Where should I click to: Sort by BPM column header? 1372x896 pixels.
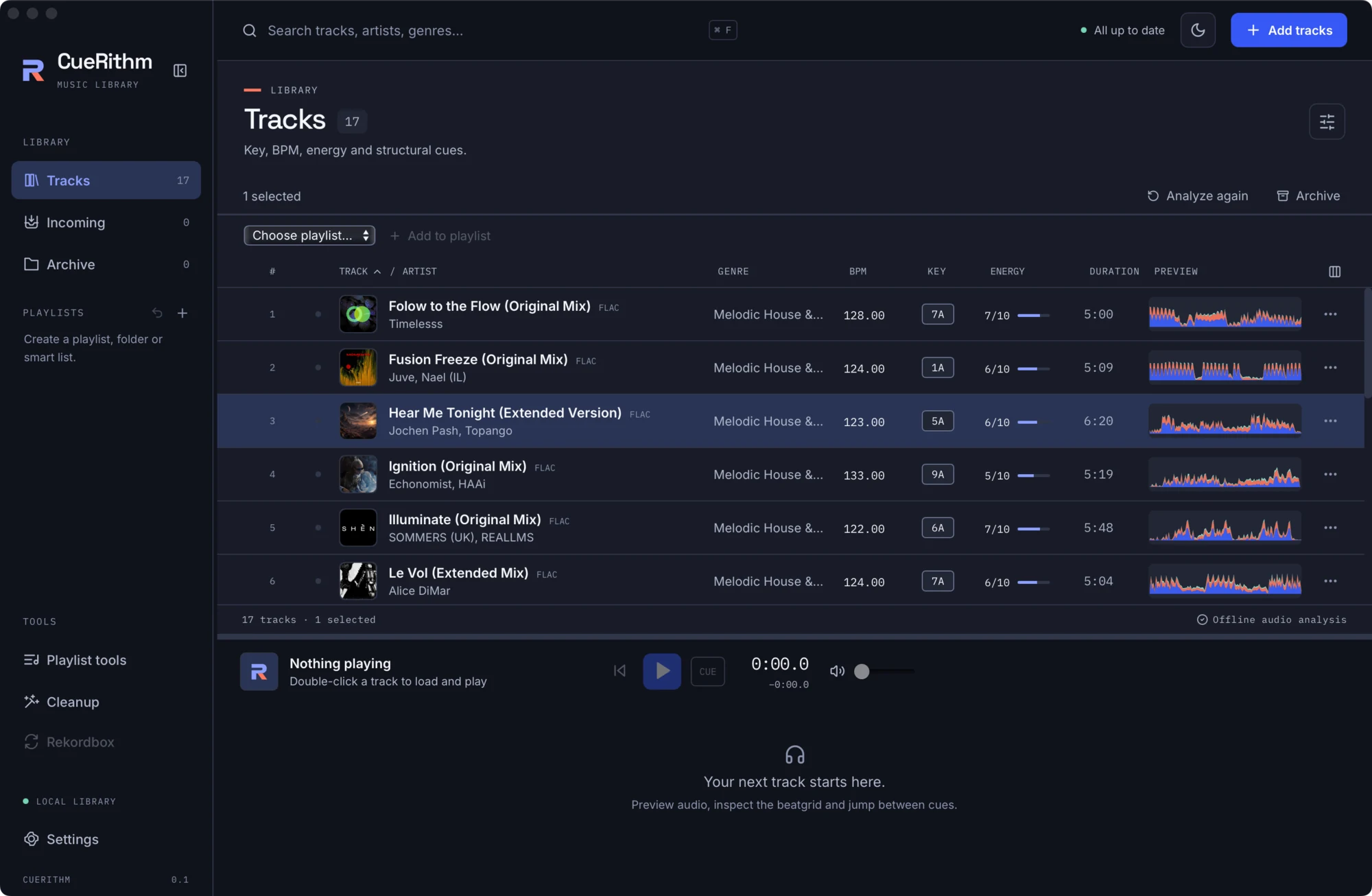tap(858, 272)
